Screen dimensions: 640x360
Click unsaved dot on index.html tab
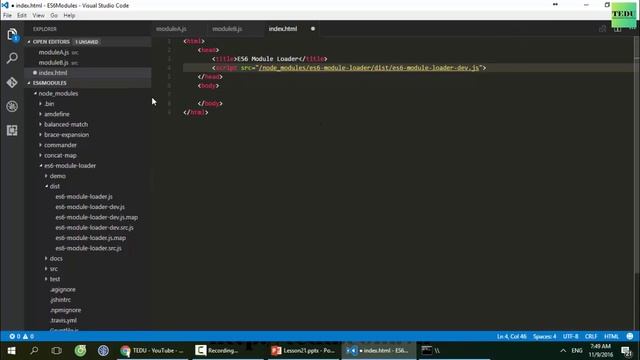[313, 29]
